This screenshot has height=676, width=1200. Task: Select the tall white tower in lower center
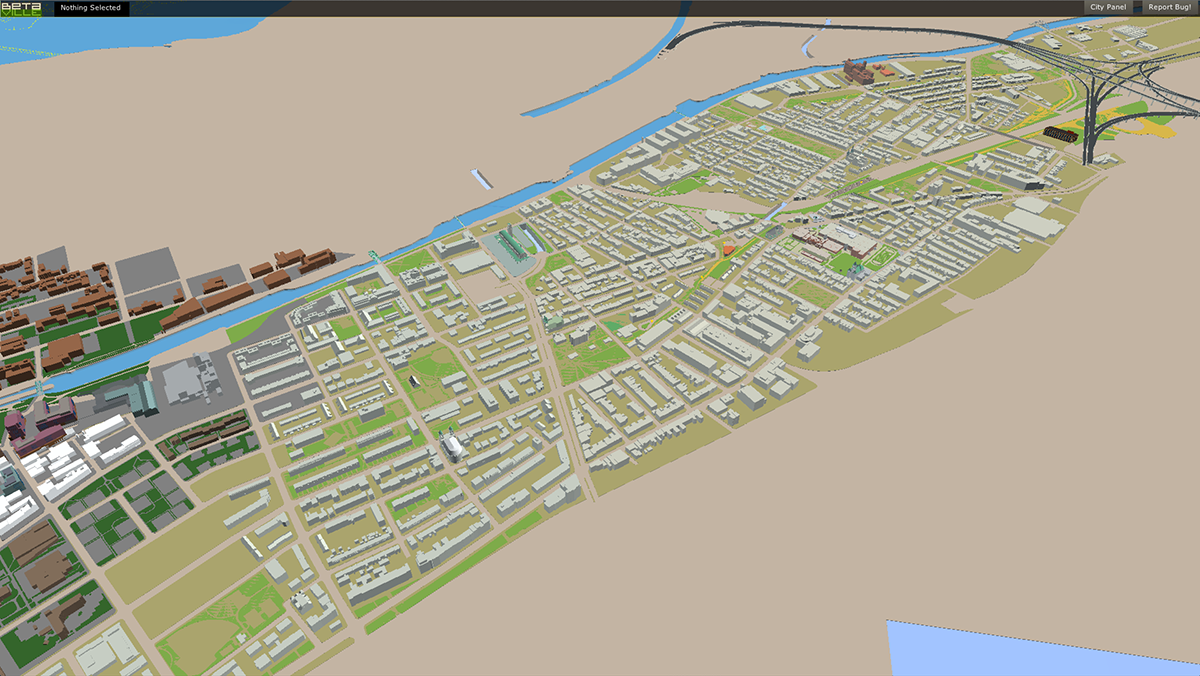pos(453,445)
